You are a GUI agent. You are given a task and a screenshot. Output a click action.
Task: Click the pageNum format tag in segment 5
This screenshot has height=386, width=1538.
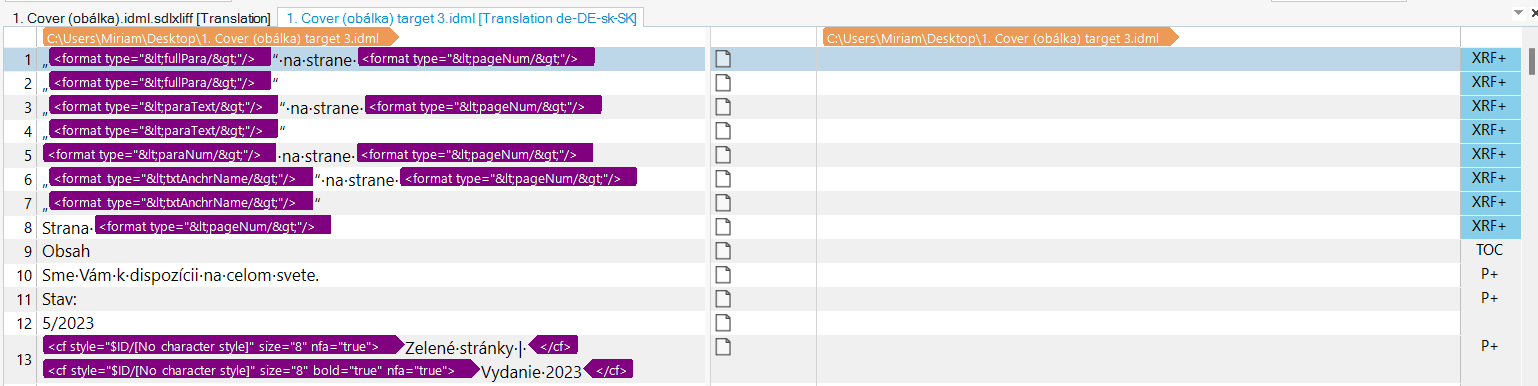click(x=475, y=153)
